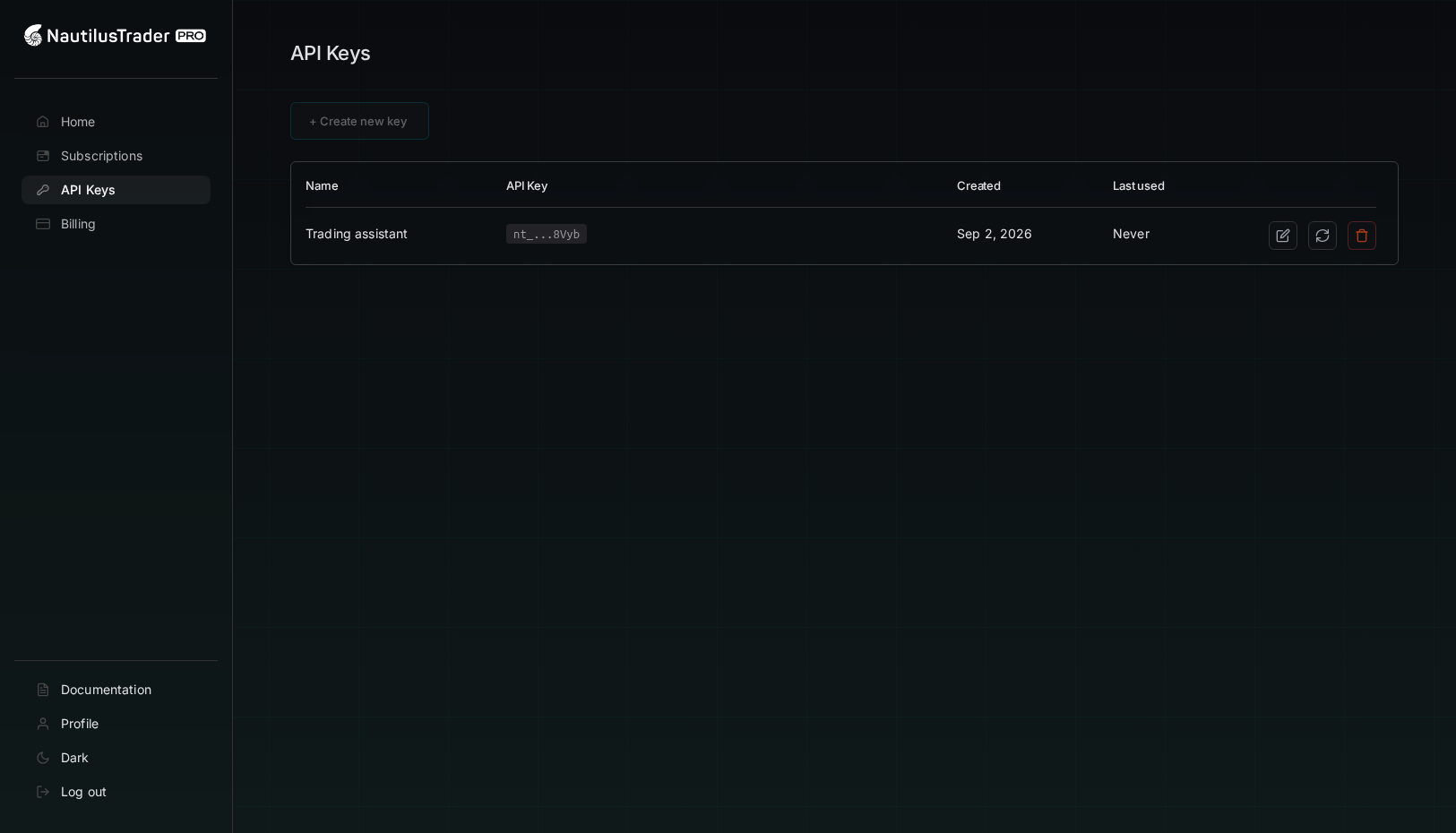Toggle the Dark theme label
The image size is (1456, 833).
click(x=74, y=758)
